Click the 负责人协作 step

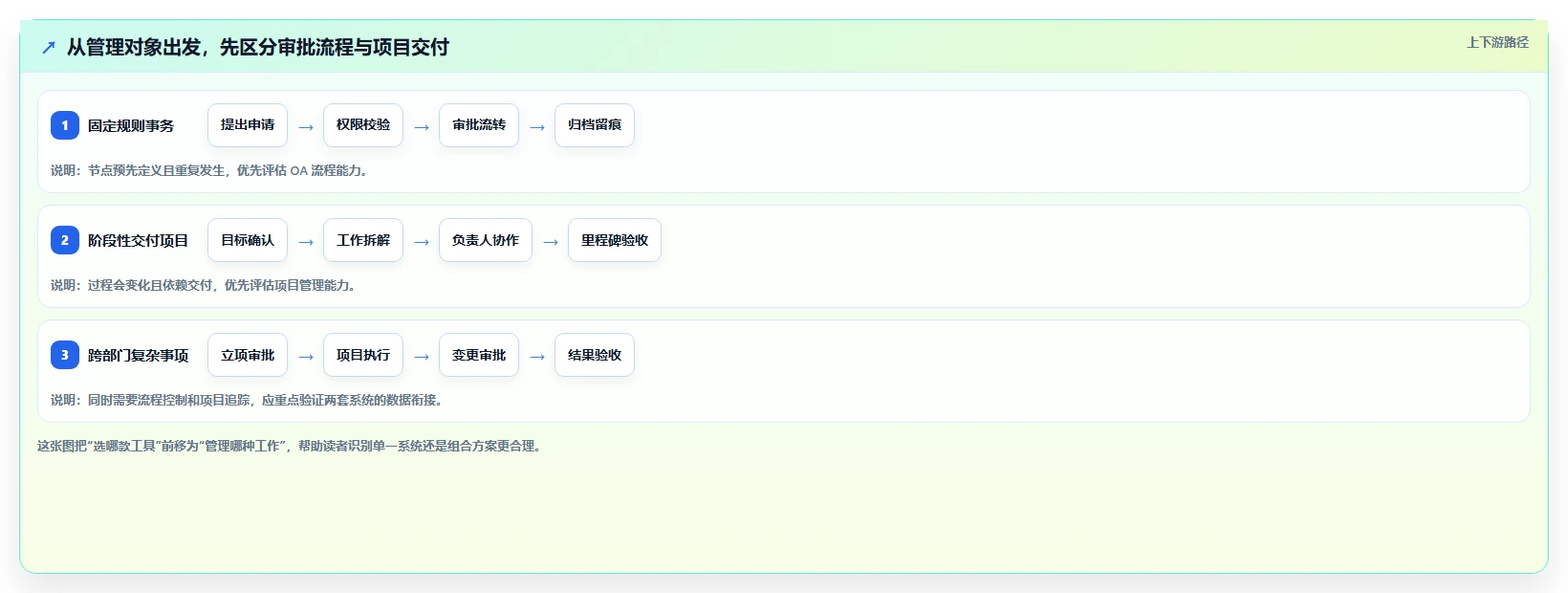tap(486, 240)
